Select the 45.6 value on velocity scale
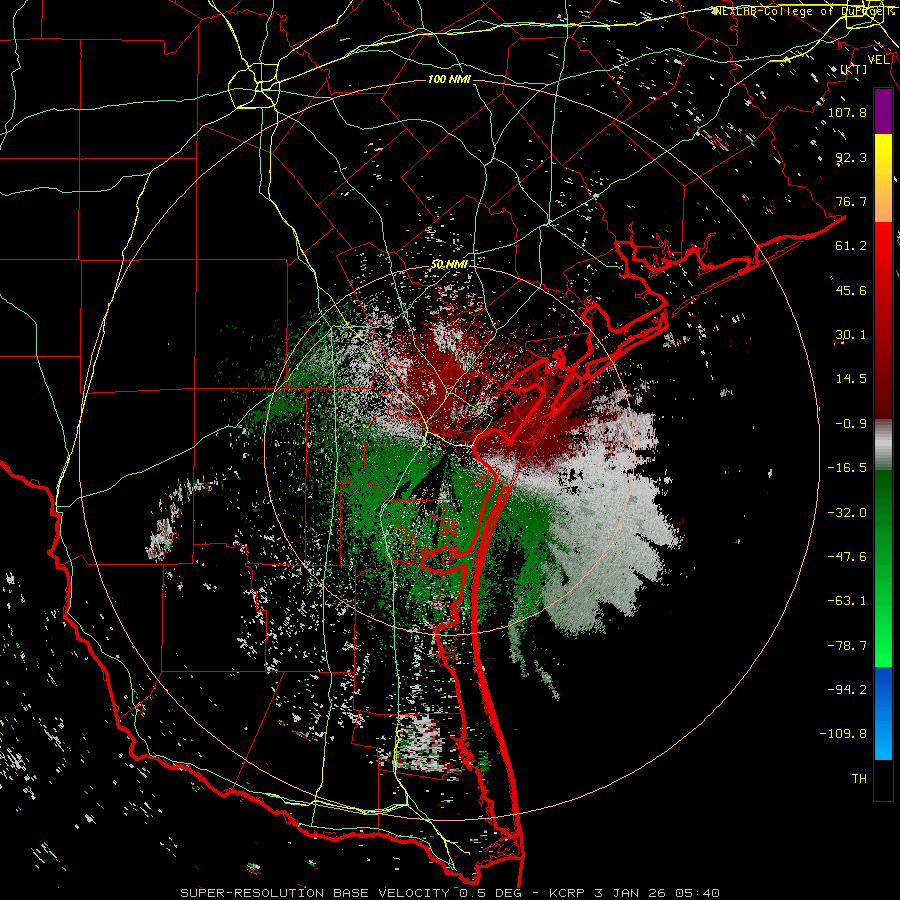Image resolution: width=900 pixels, height=900 pixels. click(x=851, y=290)
